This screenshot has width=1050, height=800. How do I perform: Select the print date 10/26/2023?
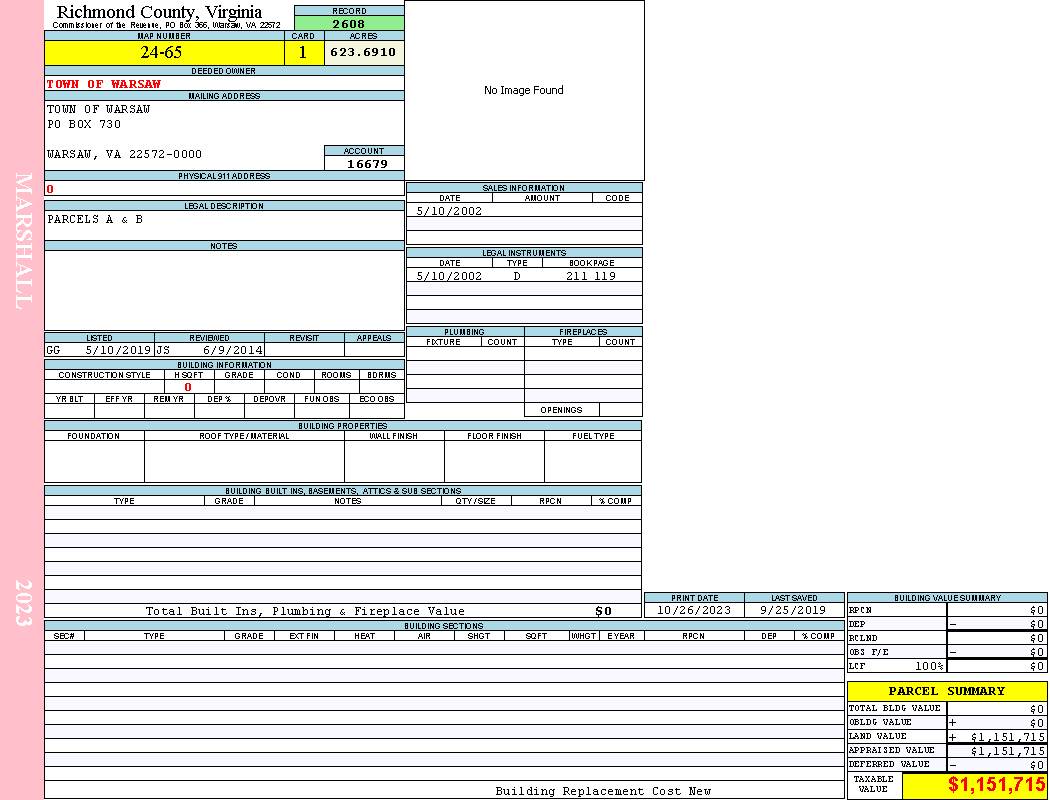694,610
